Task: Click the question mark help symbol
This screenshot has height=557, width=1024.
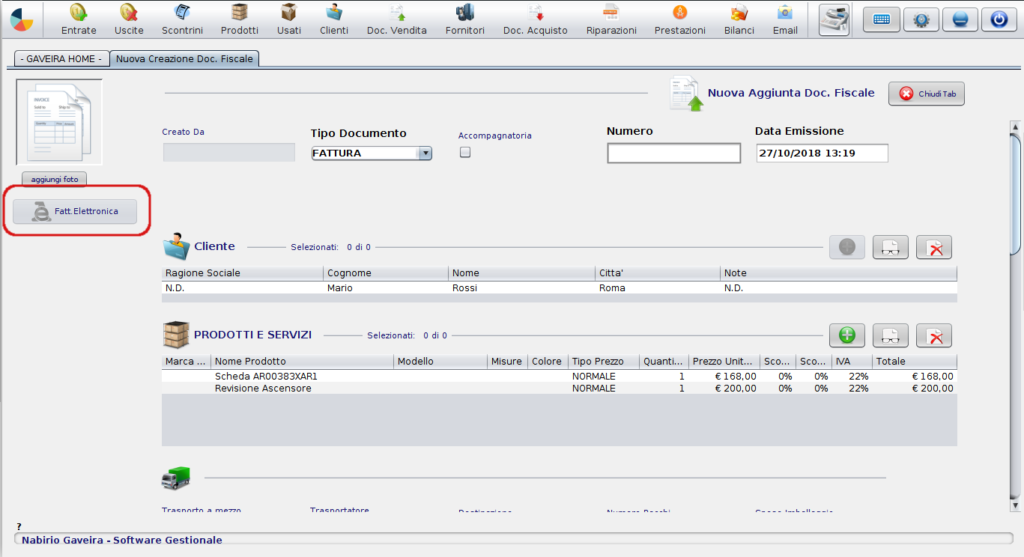Action: click(19, 526)
